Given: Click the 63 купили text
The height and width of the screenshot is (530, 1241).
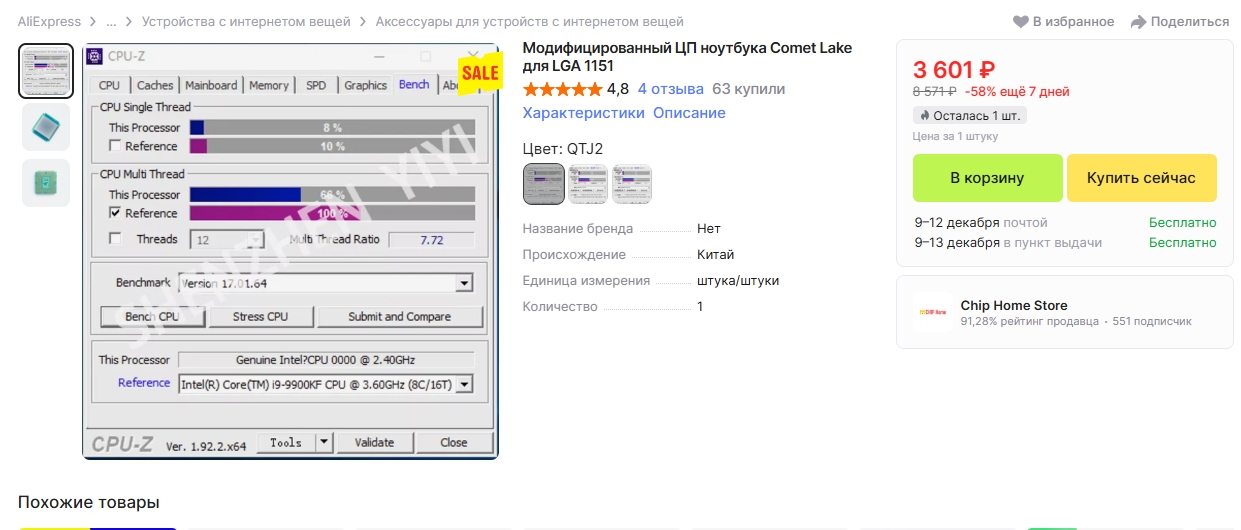Looking at the screenshot, I should point(749,89).
